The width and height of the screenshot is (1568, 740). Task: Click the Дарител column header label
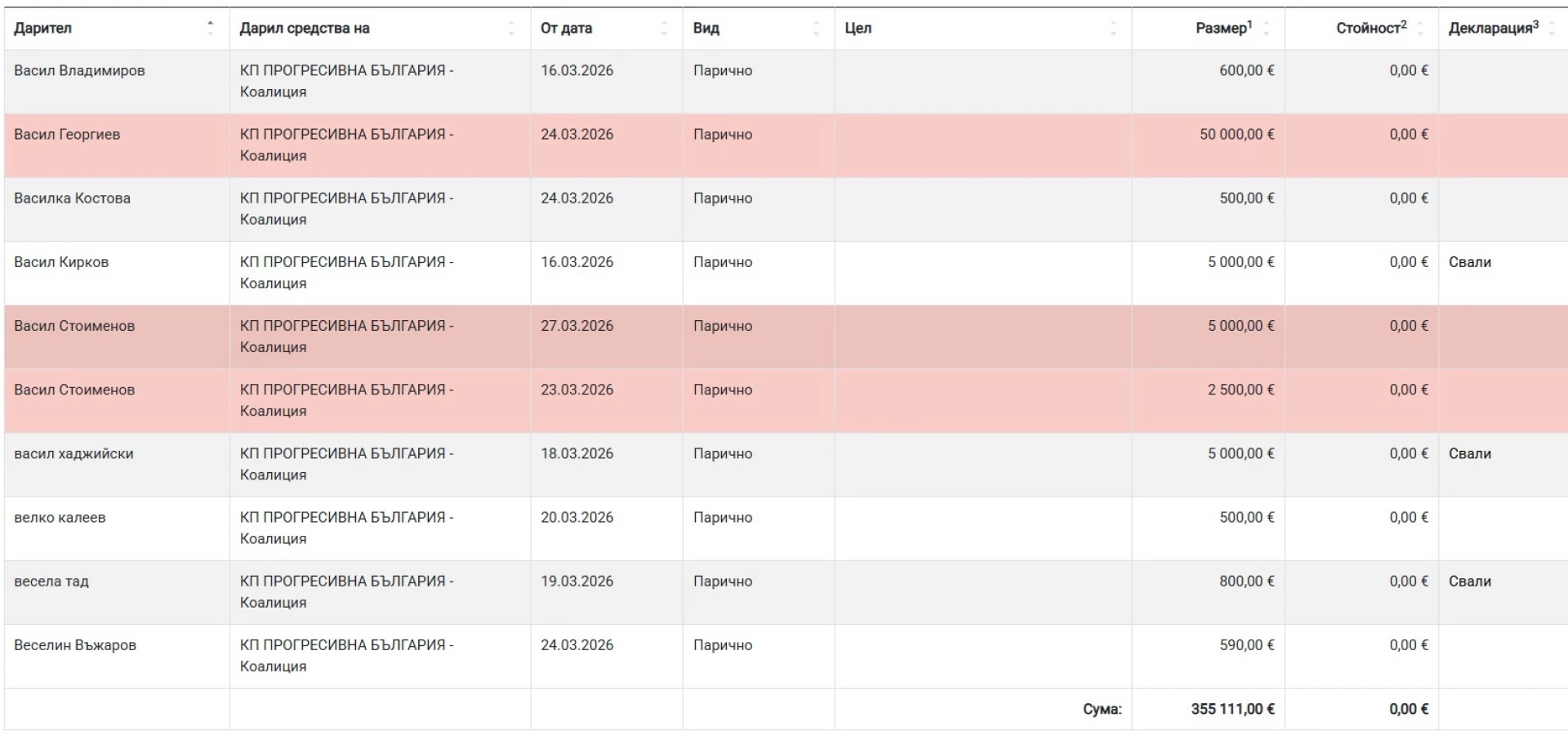[43, 29]
